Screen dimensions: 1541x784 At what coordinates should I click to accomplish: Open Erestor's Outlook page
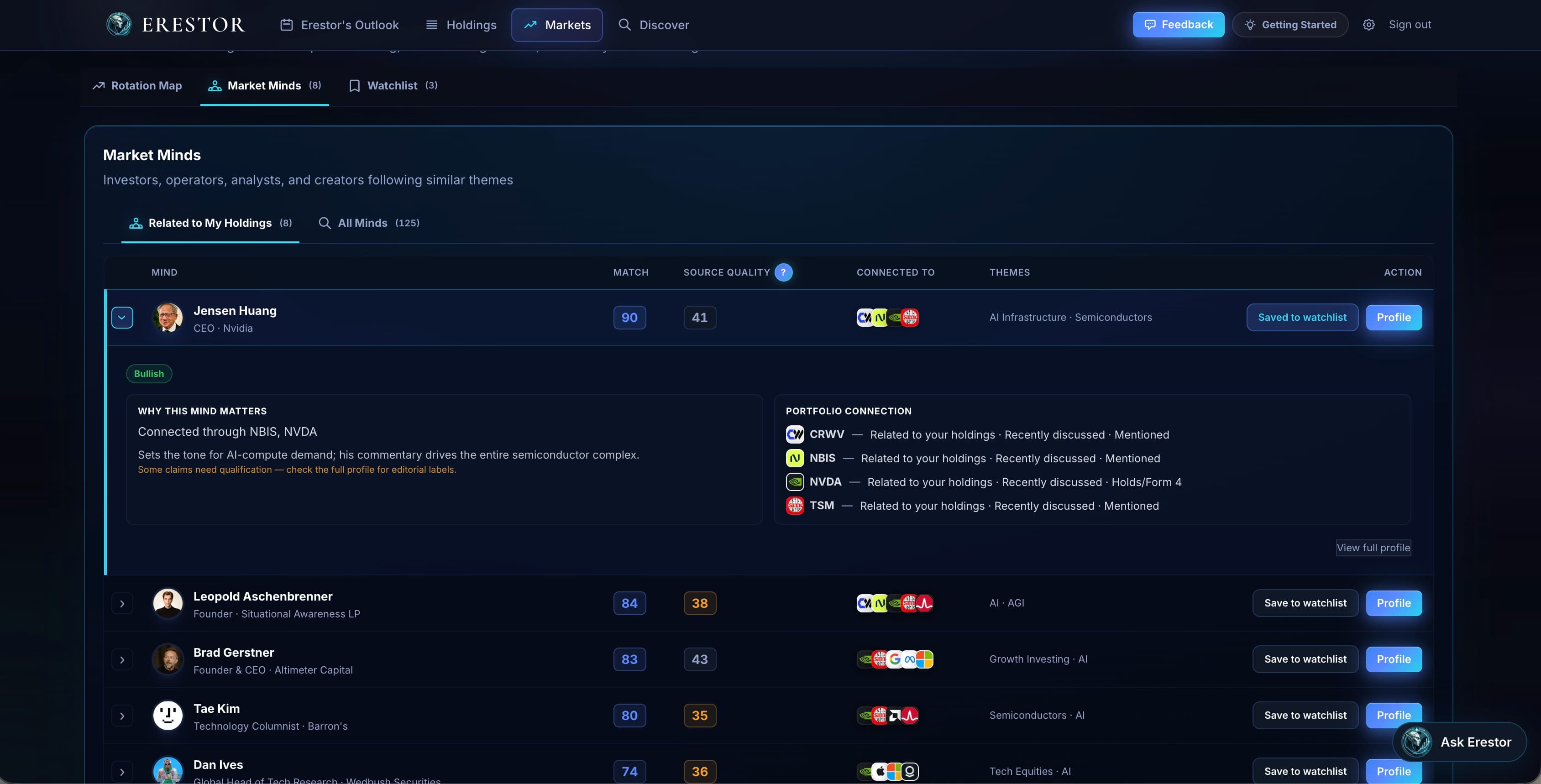pos(339,25)
